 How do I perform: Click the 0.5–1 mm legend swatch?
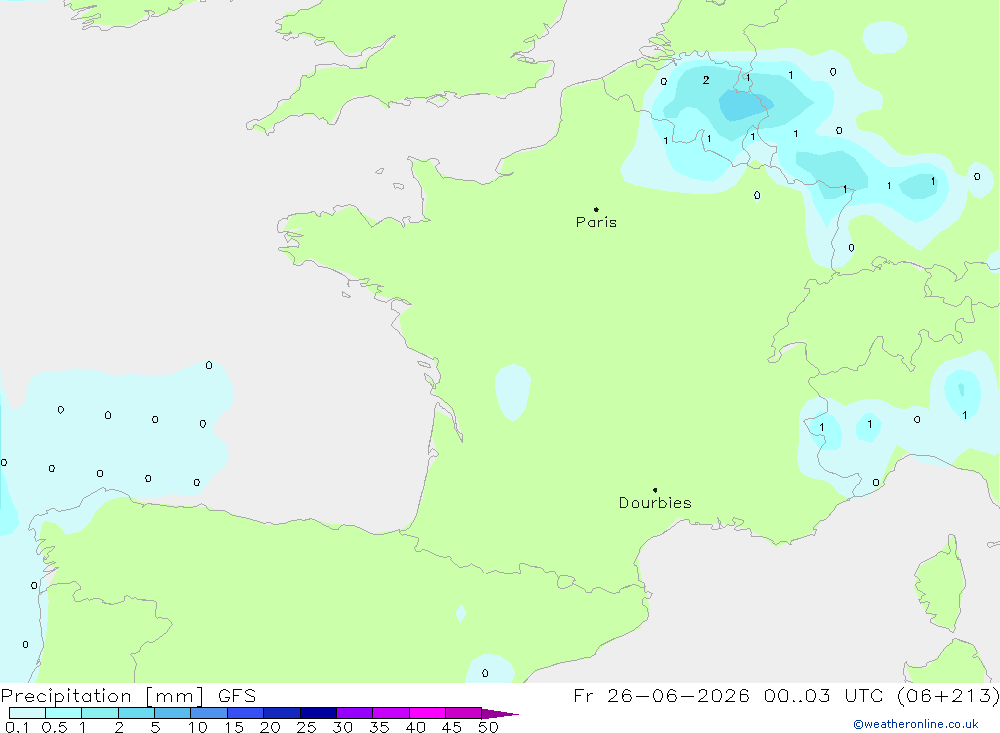[64, 713]
